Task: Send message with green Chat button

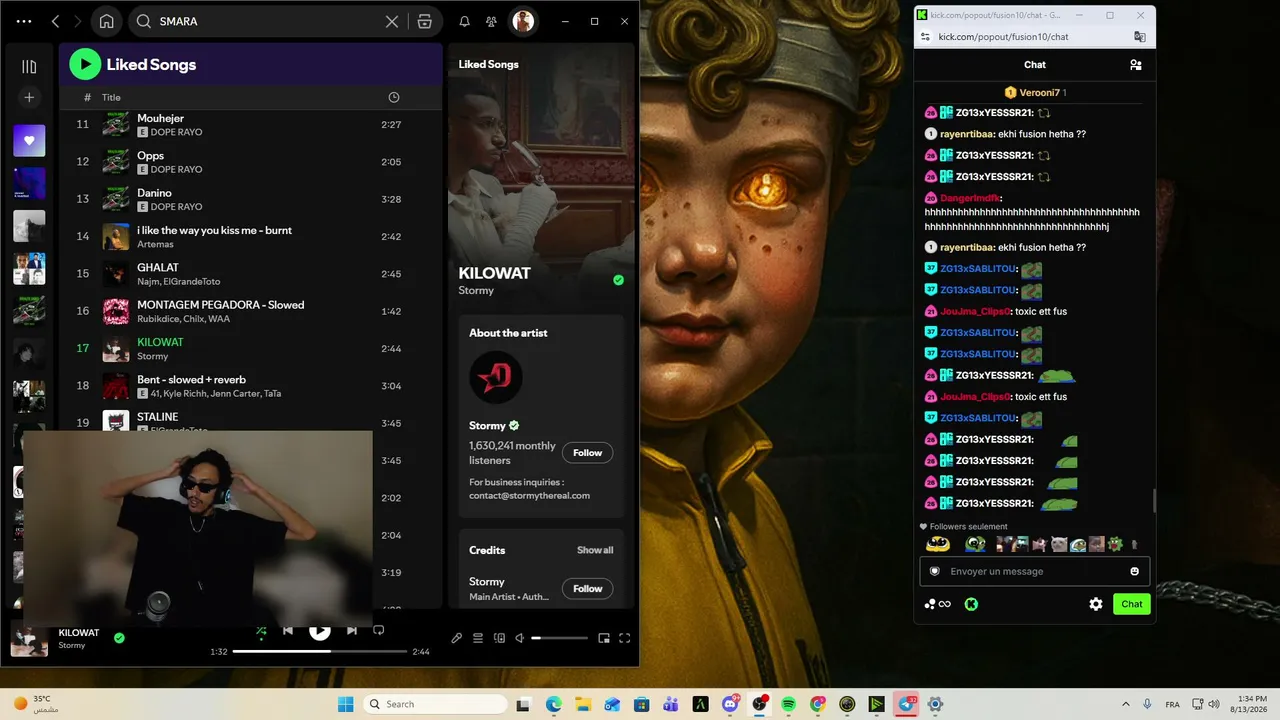Action: coord(1132,604)
